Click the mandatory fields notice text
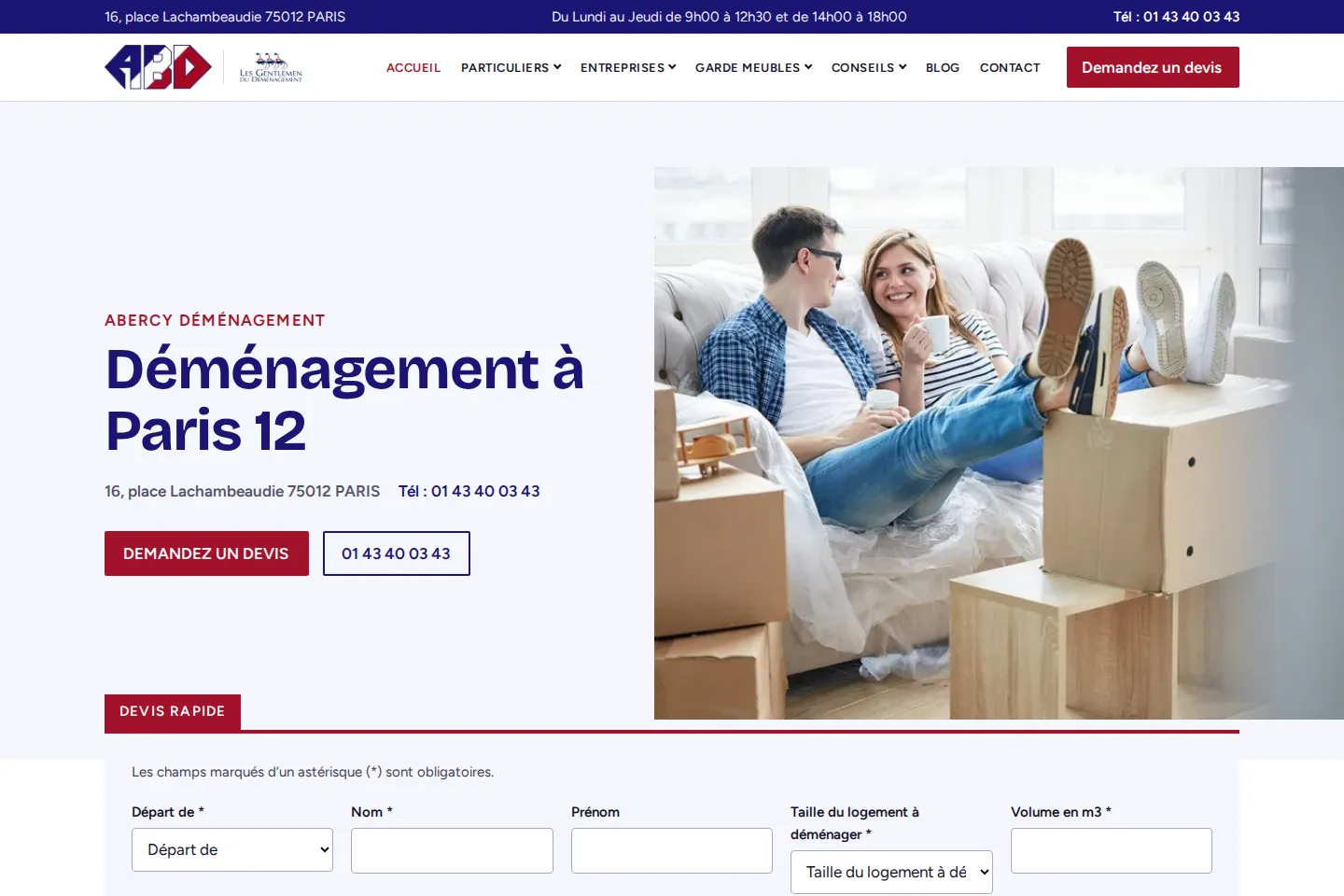 (x=313, y=772)
